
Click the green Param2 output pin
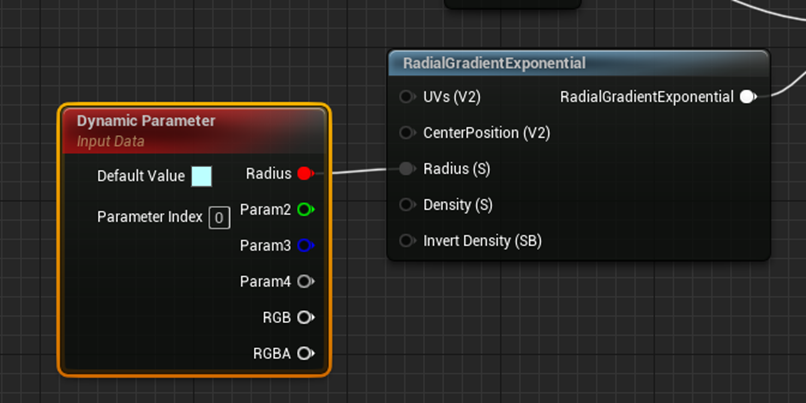[x=305, y=210]
